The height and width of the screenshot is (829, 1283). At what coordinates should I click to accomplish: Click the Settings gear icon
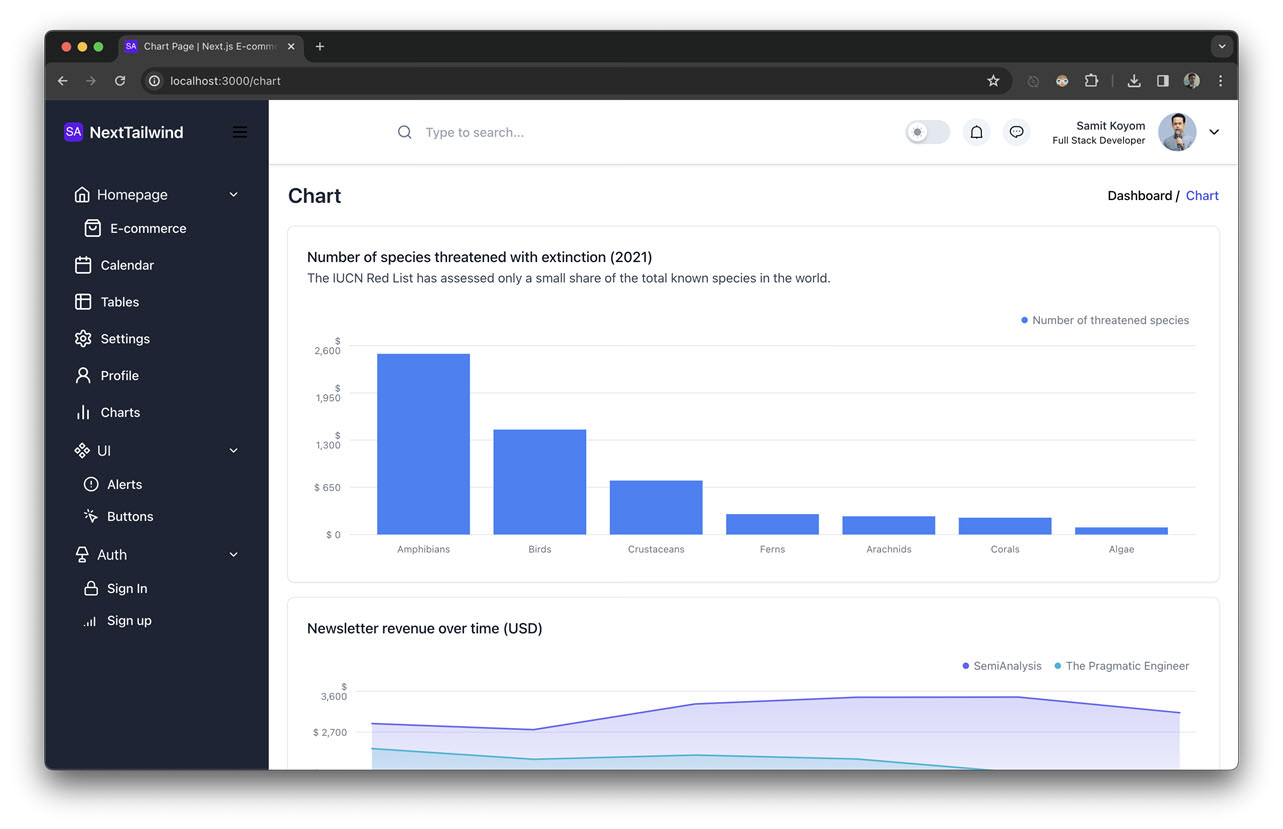pos(83,339)
